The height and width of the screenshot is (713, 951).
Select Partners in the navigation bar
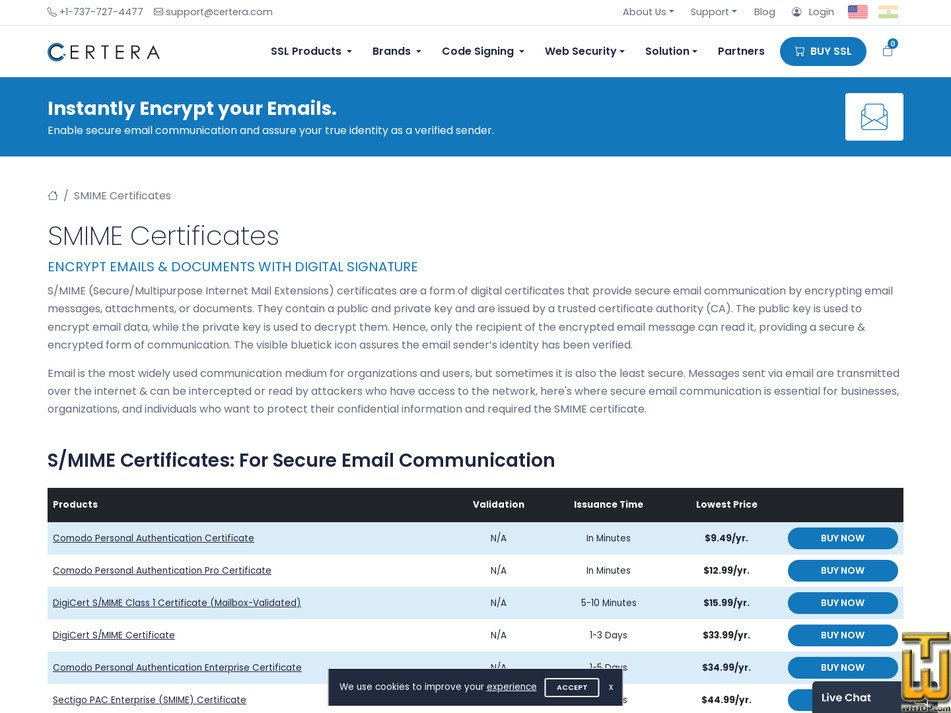[x=740, y=50]
